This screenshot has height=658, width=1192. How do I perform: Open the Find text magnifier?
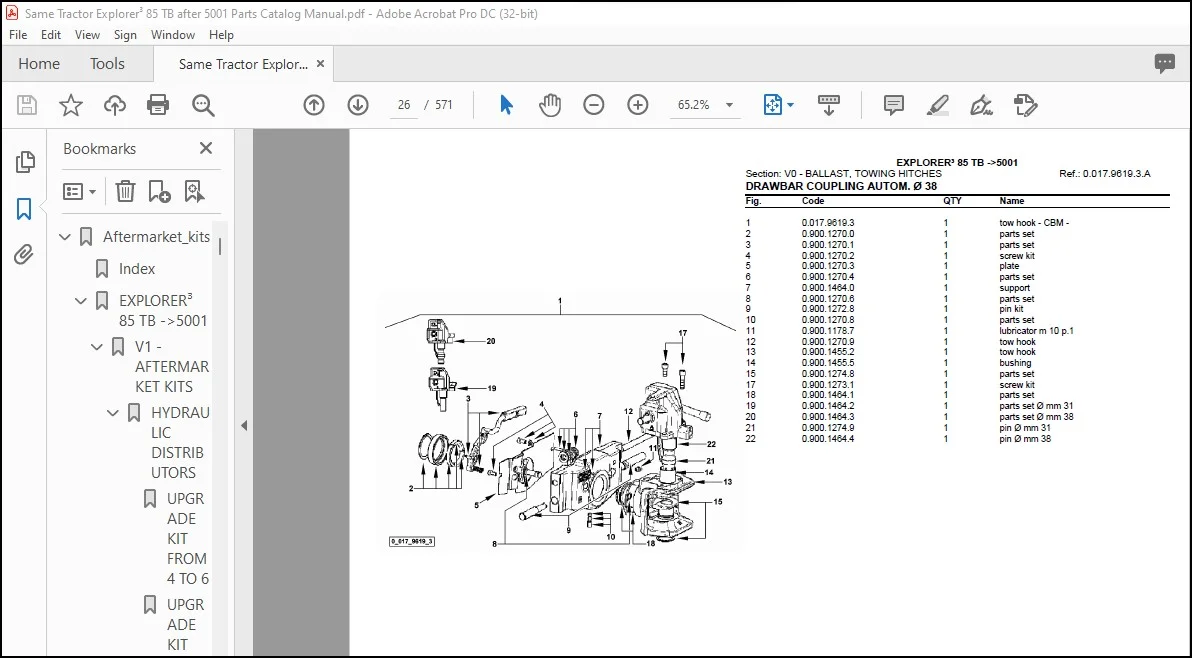pos(203,105)
